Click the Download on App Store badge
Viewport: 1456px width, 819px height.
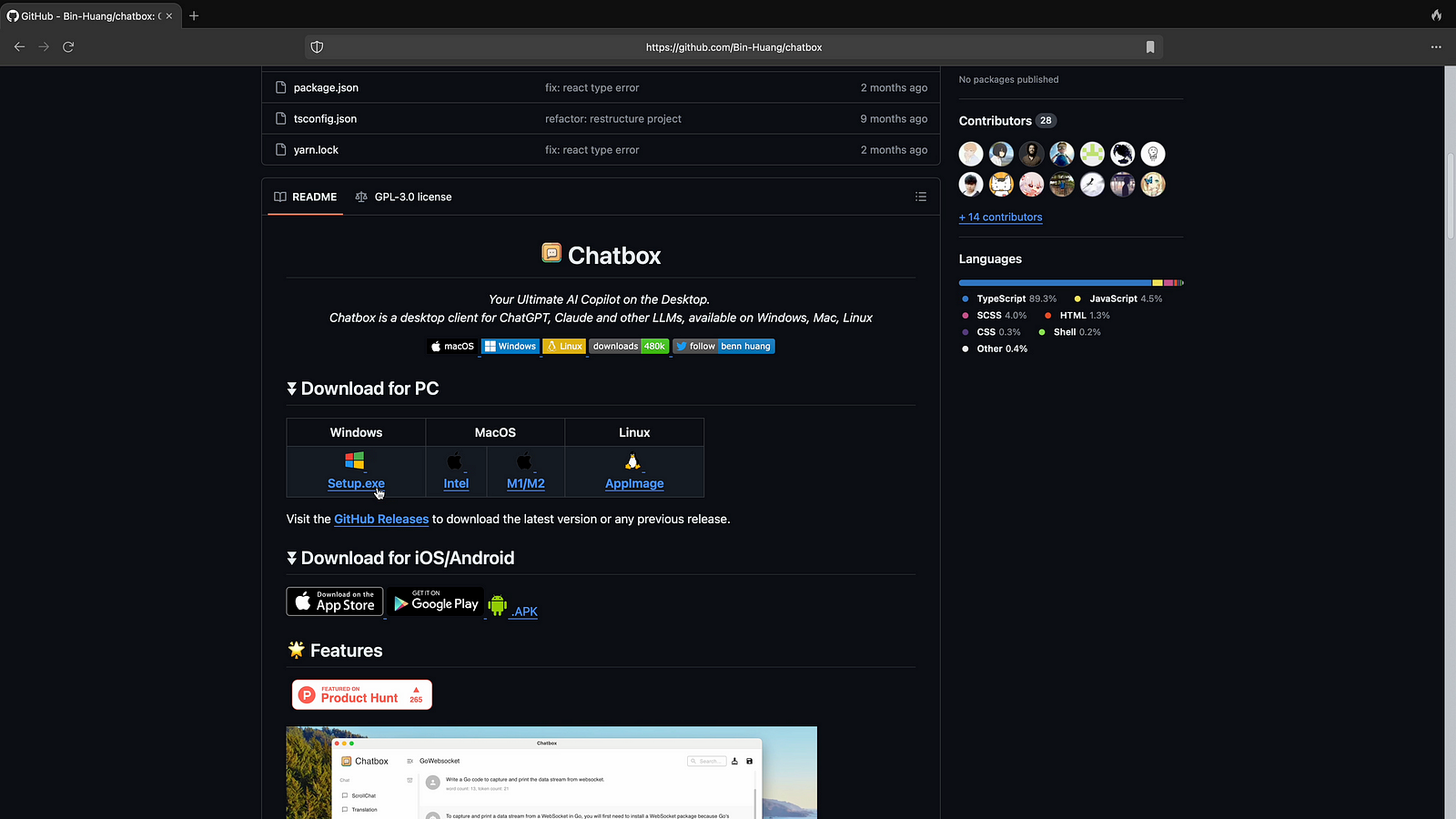point(335,602)
